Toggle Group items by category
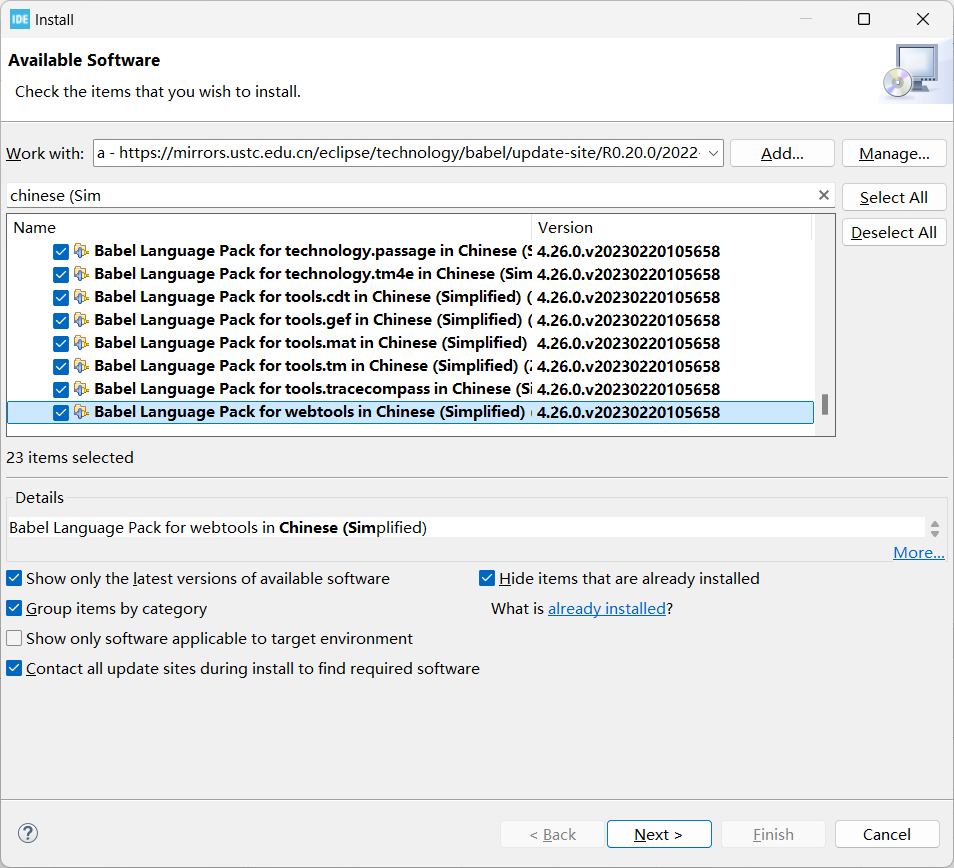954x868 pixels. tap(14, 608)
